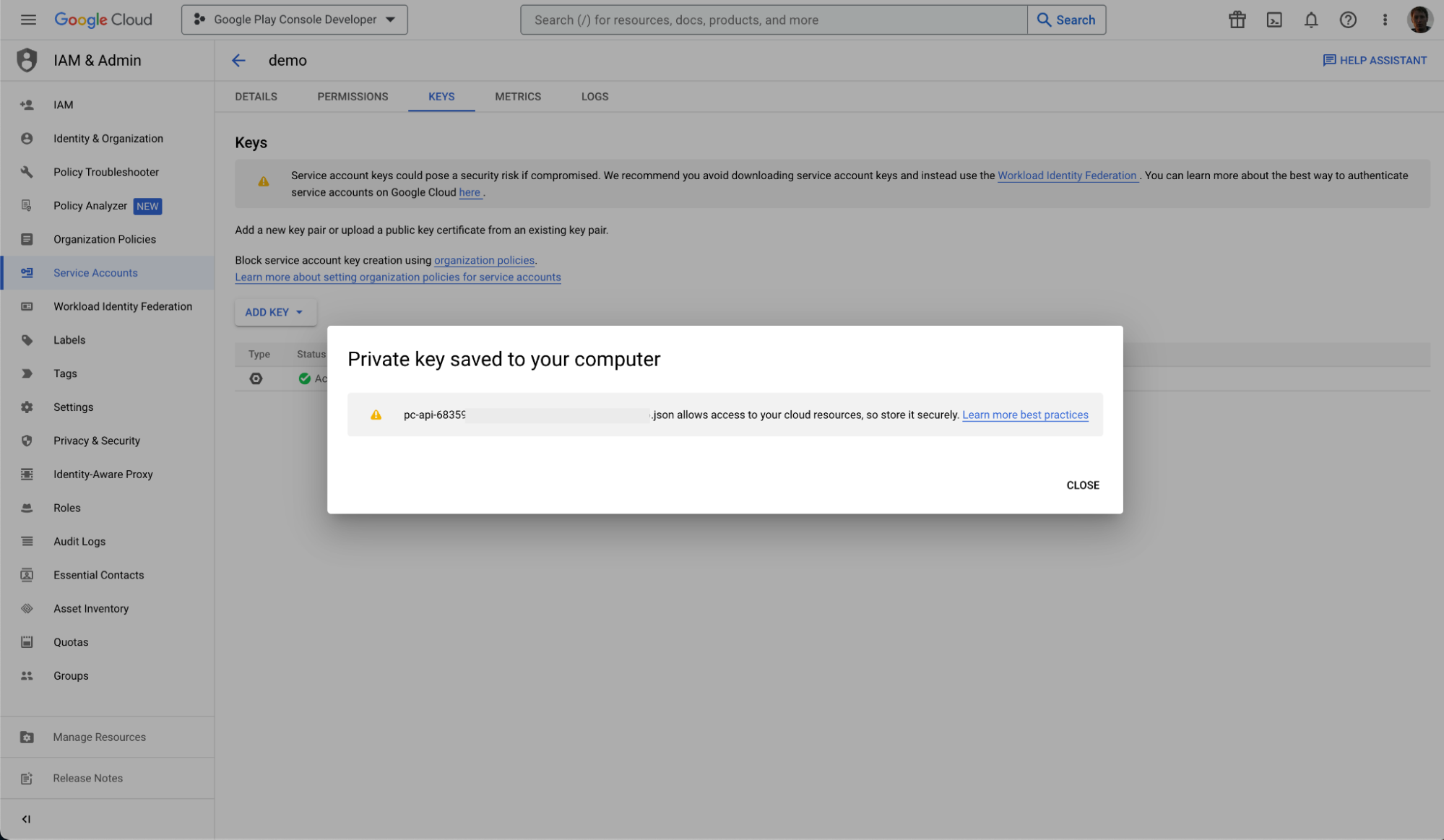1444x840 pixels.
Task: Close the private key saved dialog
Action: [x=1083, y=485]
